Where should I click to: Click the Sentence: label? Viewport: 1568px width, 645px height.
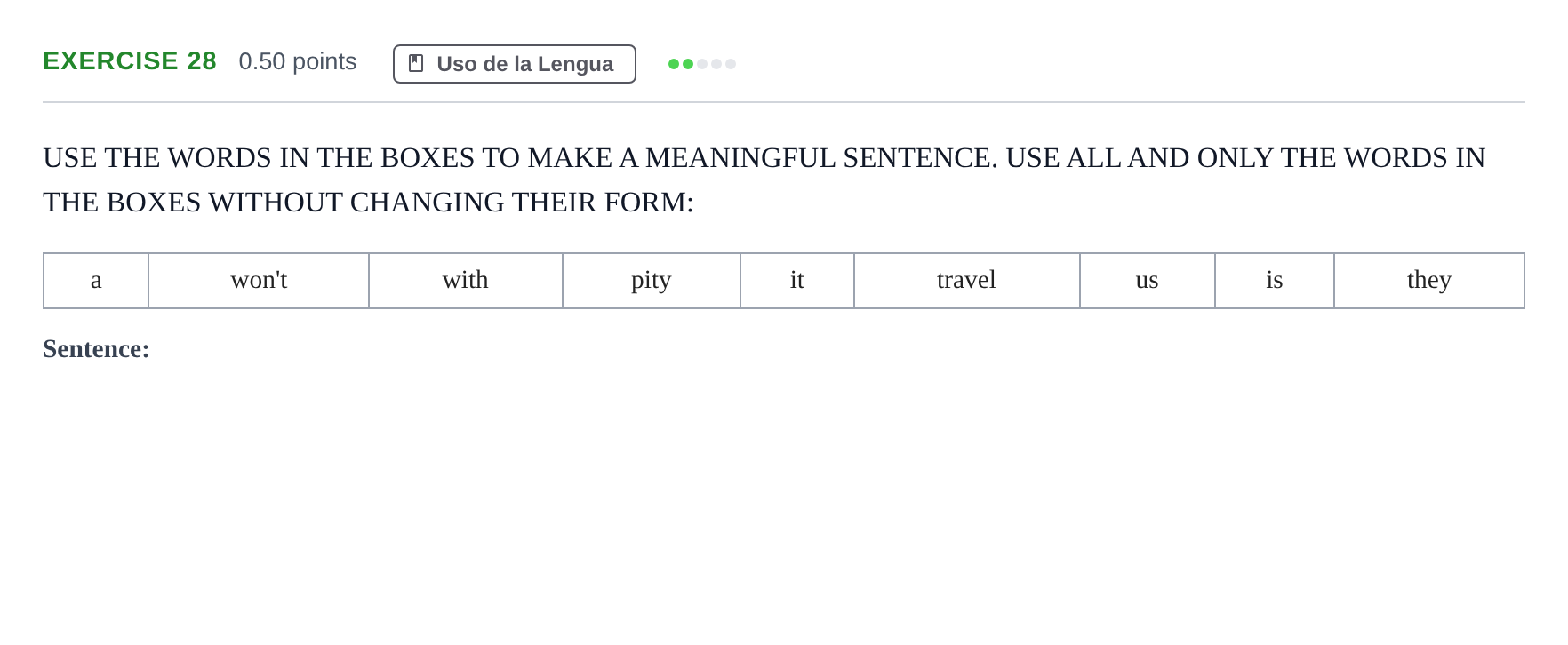tap(96, 349)
